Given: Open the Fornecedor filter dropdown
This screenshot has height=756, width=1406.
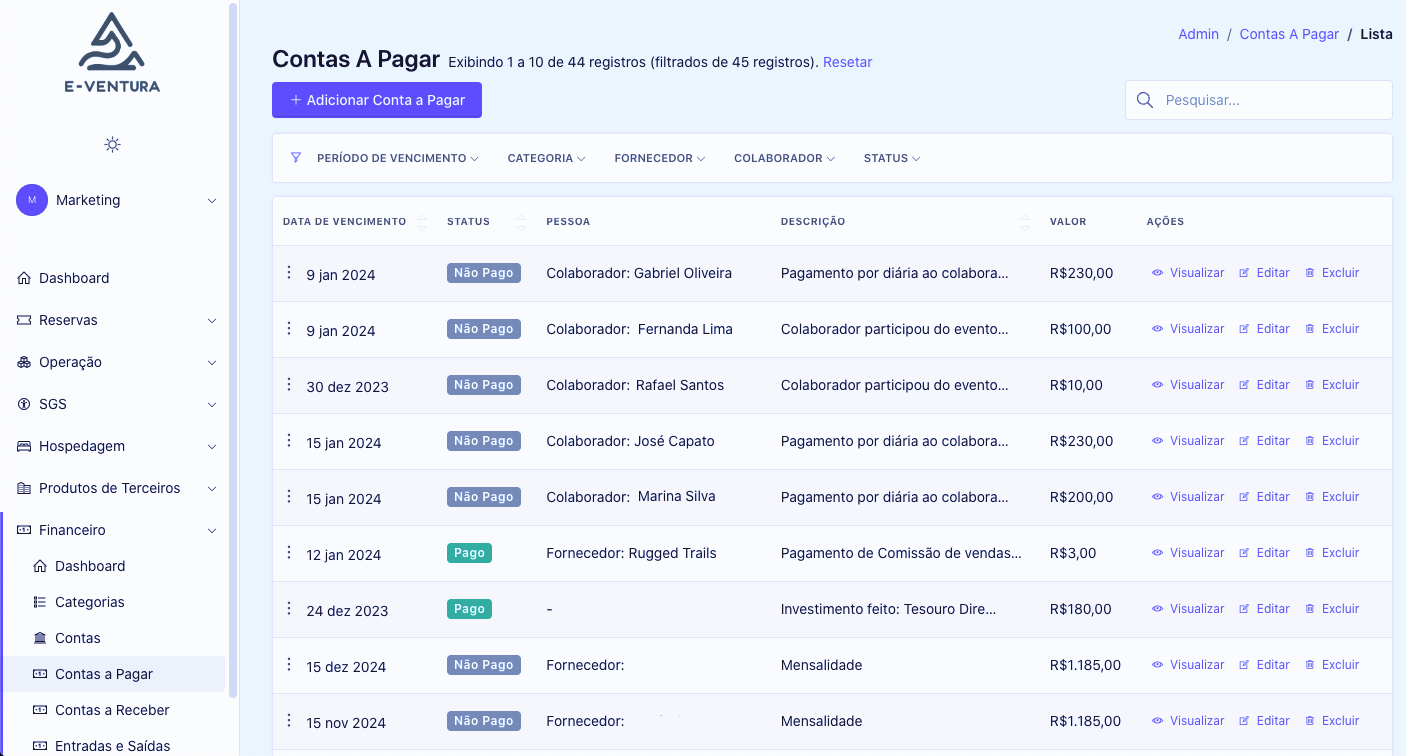Looking at the screenshot, I should (x=659, y=157).
